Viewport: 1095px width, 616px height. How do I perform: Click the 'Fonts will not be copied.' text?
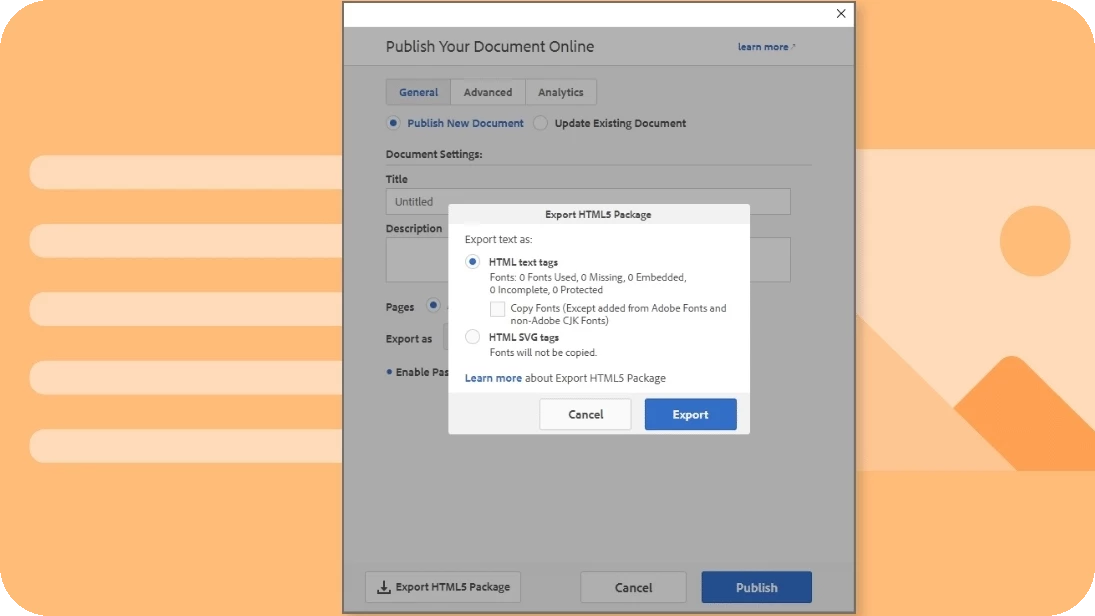click(x=543, y=353)
